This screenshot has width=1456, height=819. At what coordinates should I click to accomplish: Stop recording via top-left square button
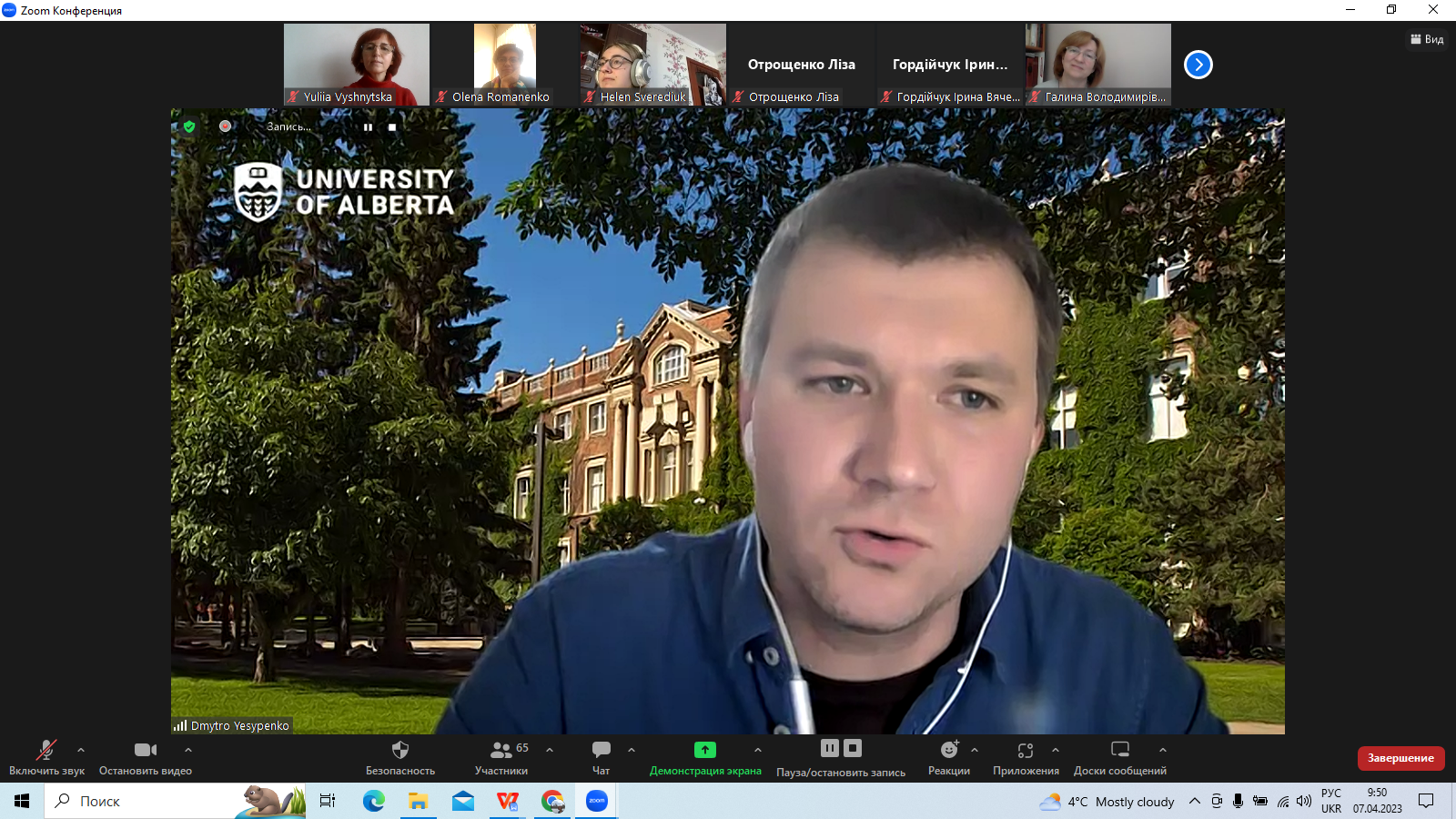coord(392,127)
